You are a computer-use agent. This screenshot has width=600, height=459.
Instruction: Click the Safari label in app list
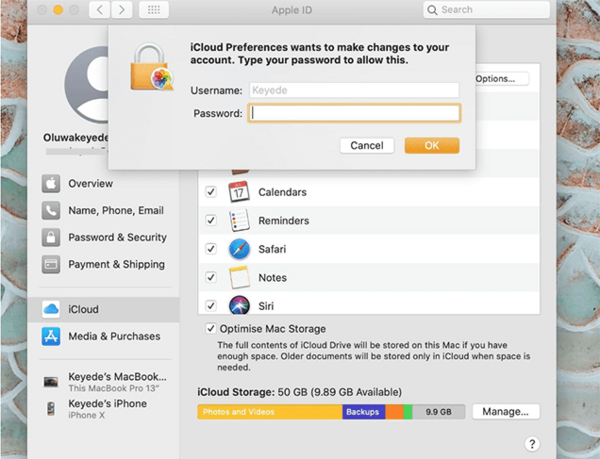tap(272, 249)
